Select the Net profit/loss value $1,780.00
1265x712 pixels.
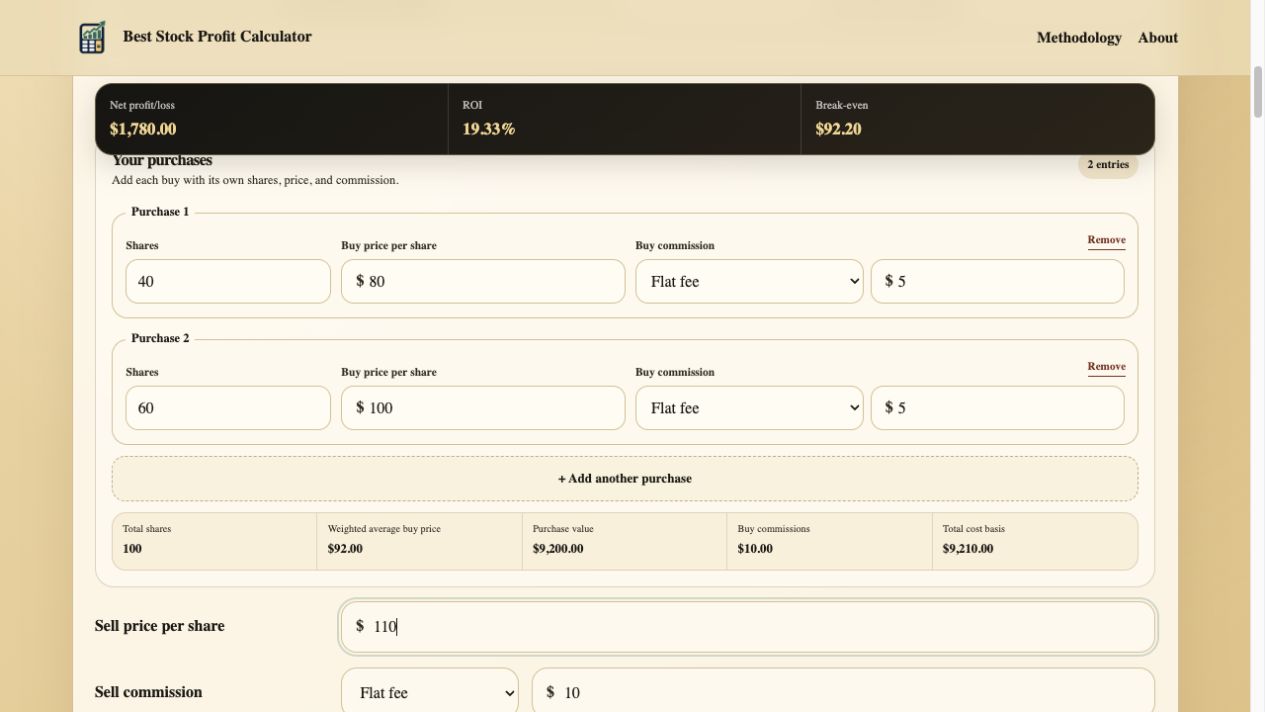pos(143,129)
